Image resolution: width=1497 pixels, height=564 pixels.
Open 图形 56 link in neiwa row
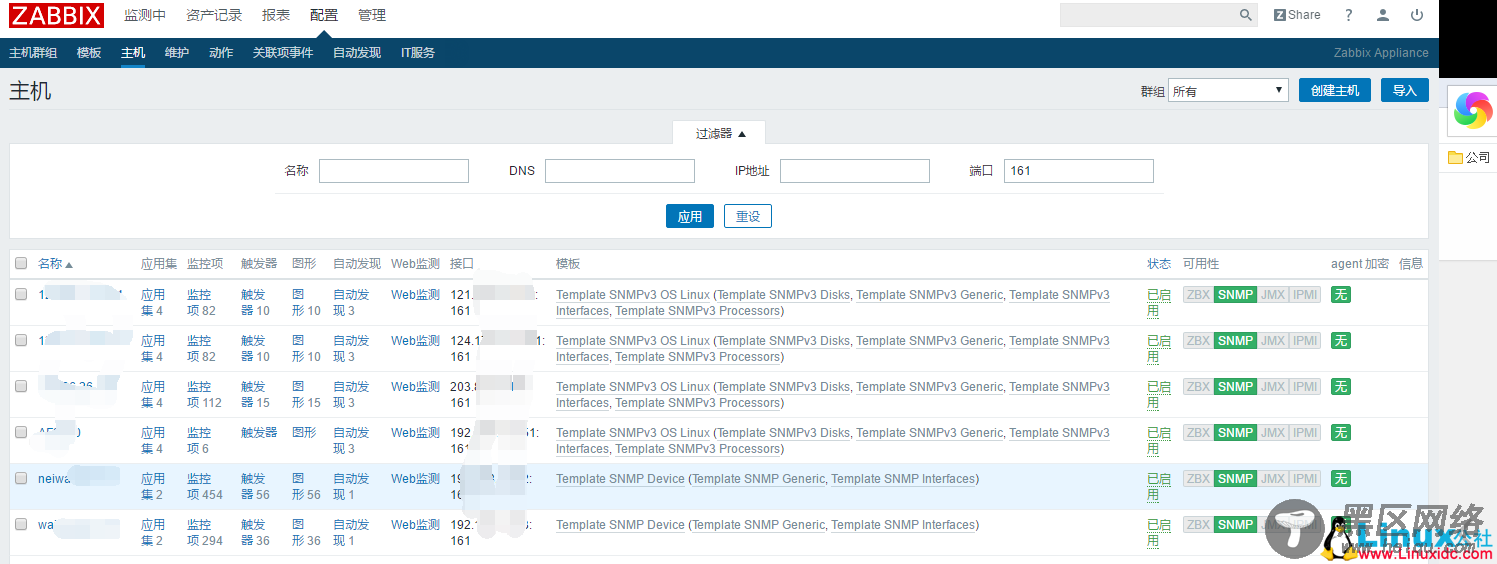pyautogui.click(x=306, y=487)
